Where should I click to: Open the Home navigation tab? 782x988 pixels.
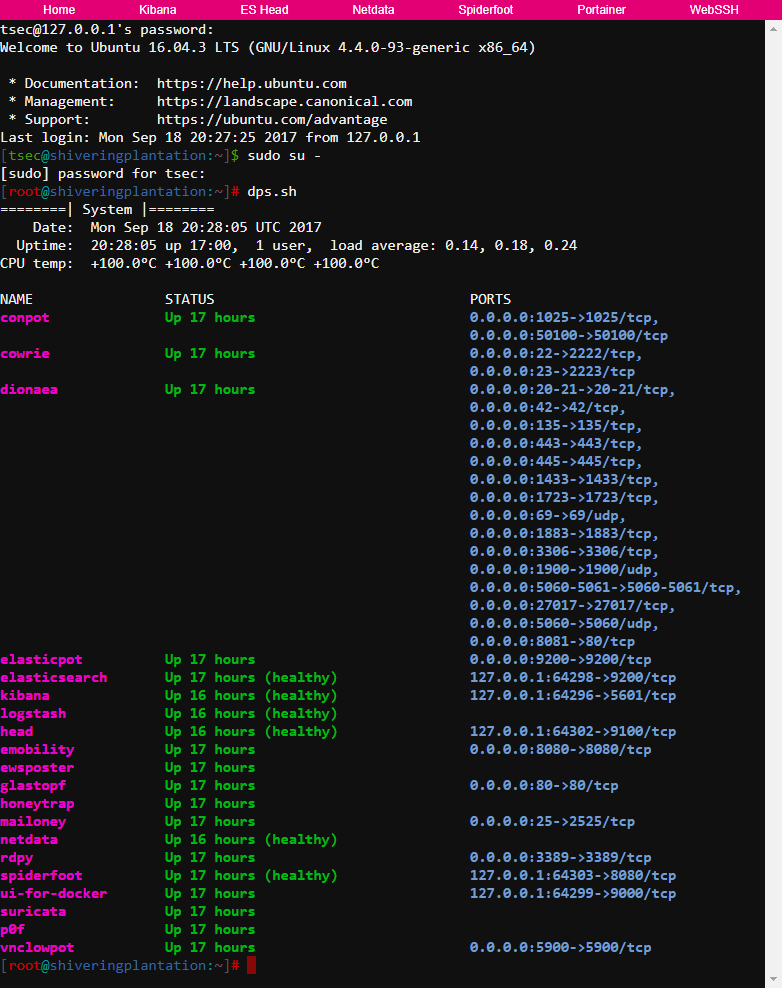59,10
